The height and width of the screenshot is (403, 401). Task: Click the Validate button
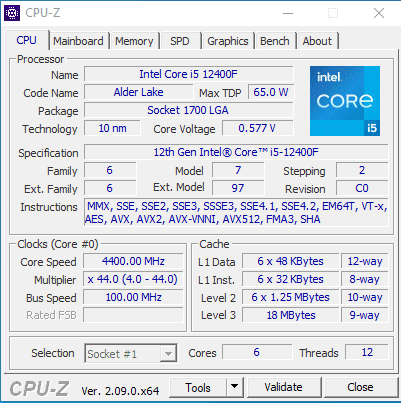[x=284, y=387]
